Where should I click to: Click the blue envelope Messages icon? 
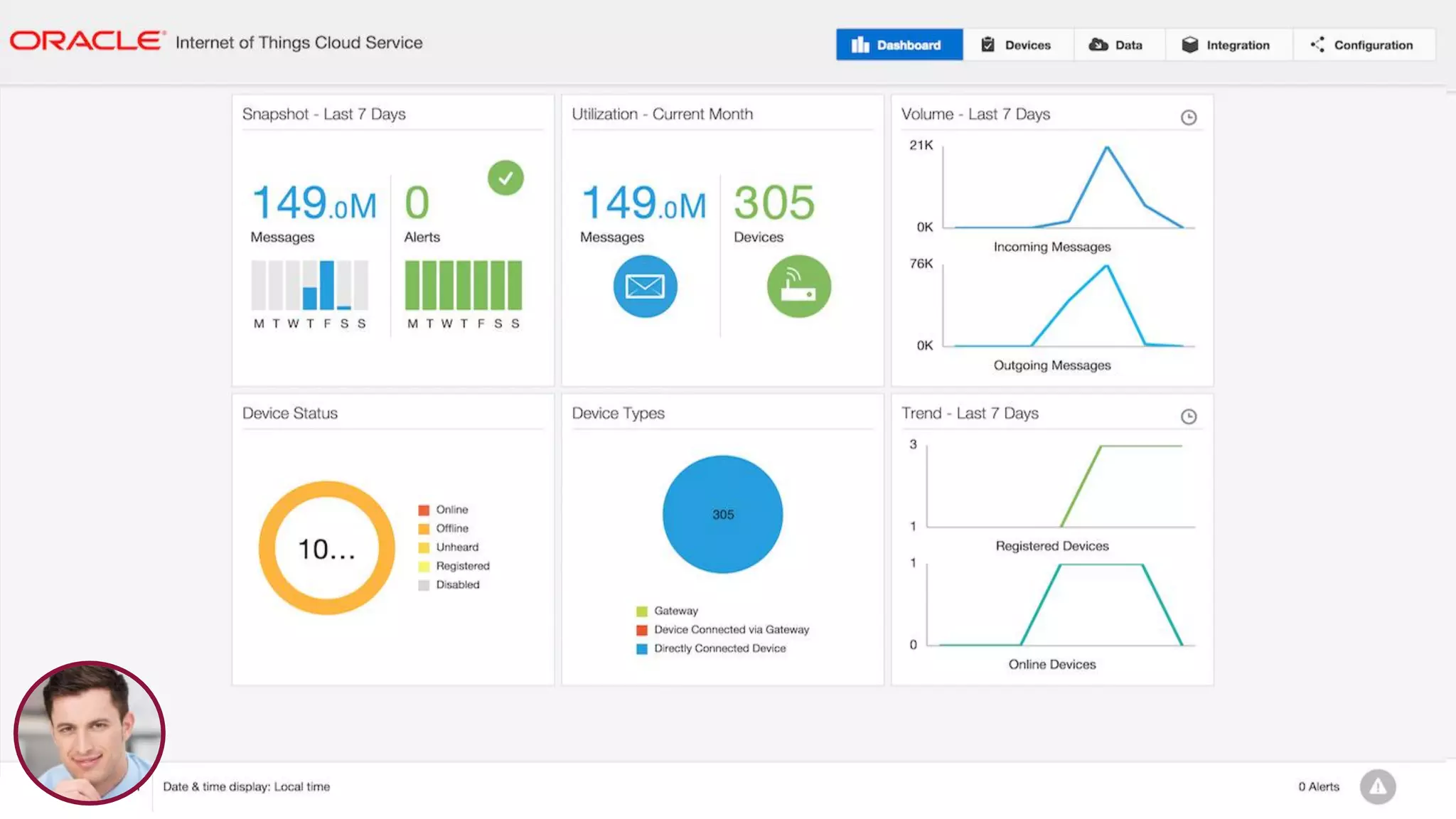tap(645, 287)
